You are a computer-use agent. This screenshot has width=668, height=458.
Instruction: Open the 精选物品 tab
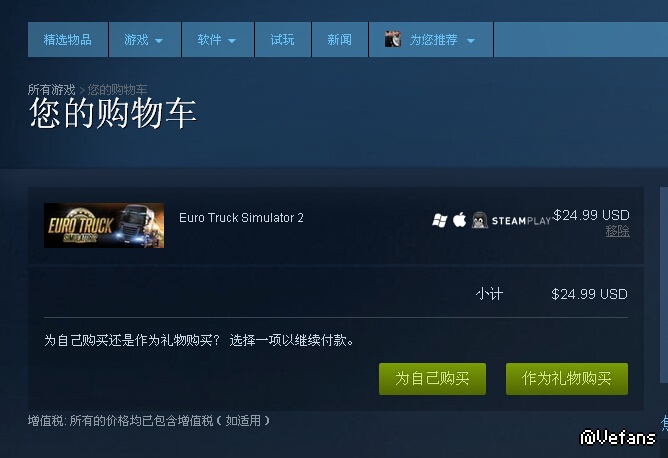tap(68, 40)
